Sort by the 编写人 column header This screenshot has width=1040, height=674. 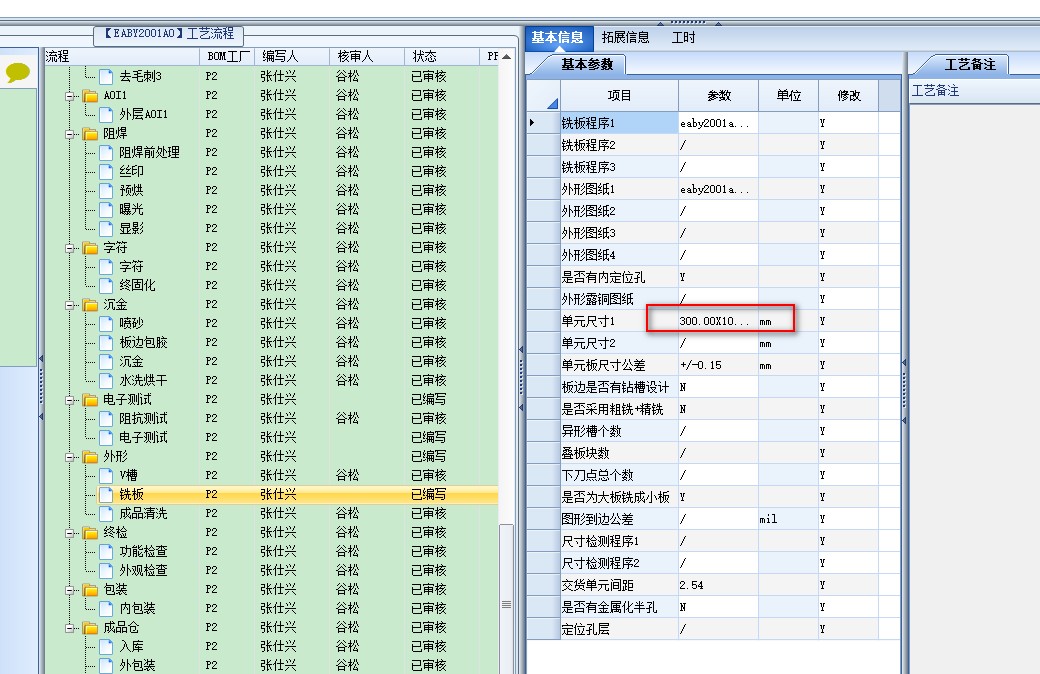pos(292,56)
